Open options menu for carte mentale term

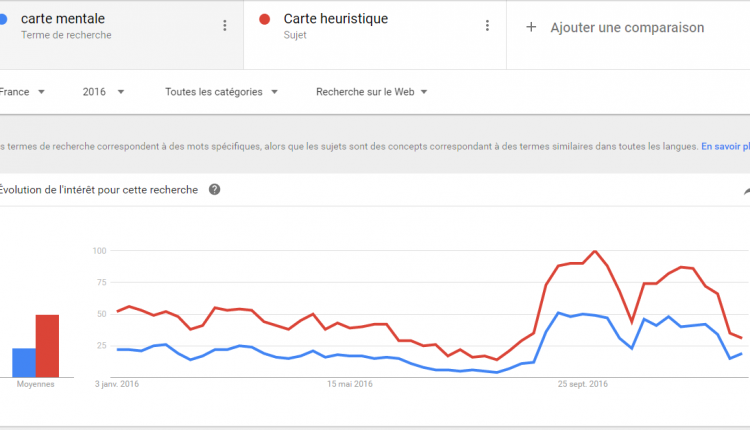point(224,26)
